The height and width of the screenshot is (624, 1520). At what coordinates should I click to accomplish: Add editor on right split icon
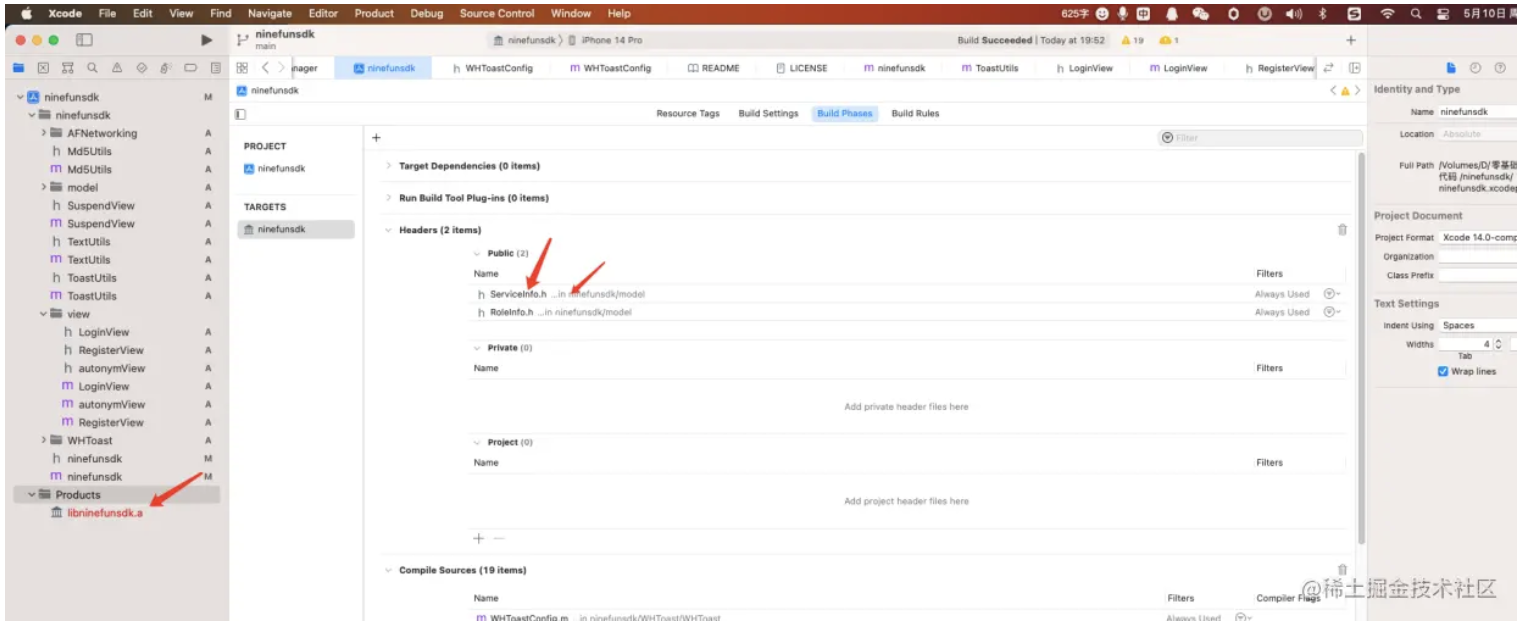tap(1354, 68)
